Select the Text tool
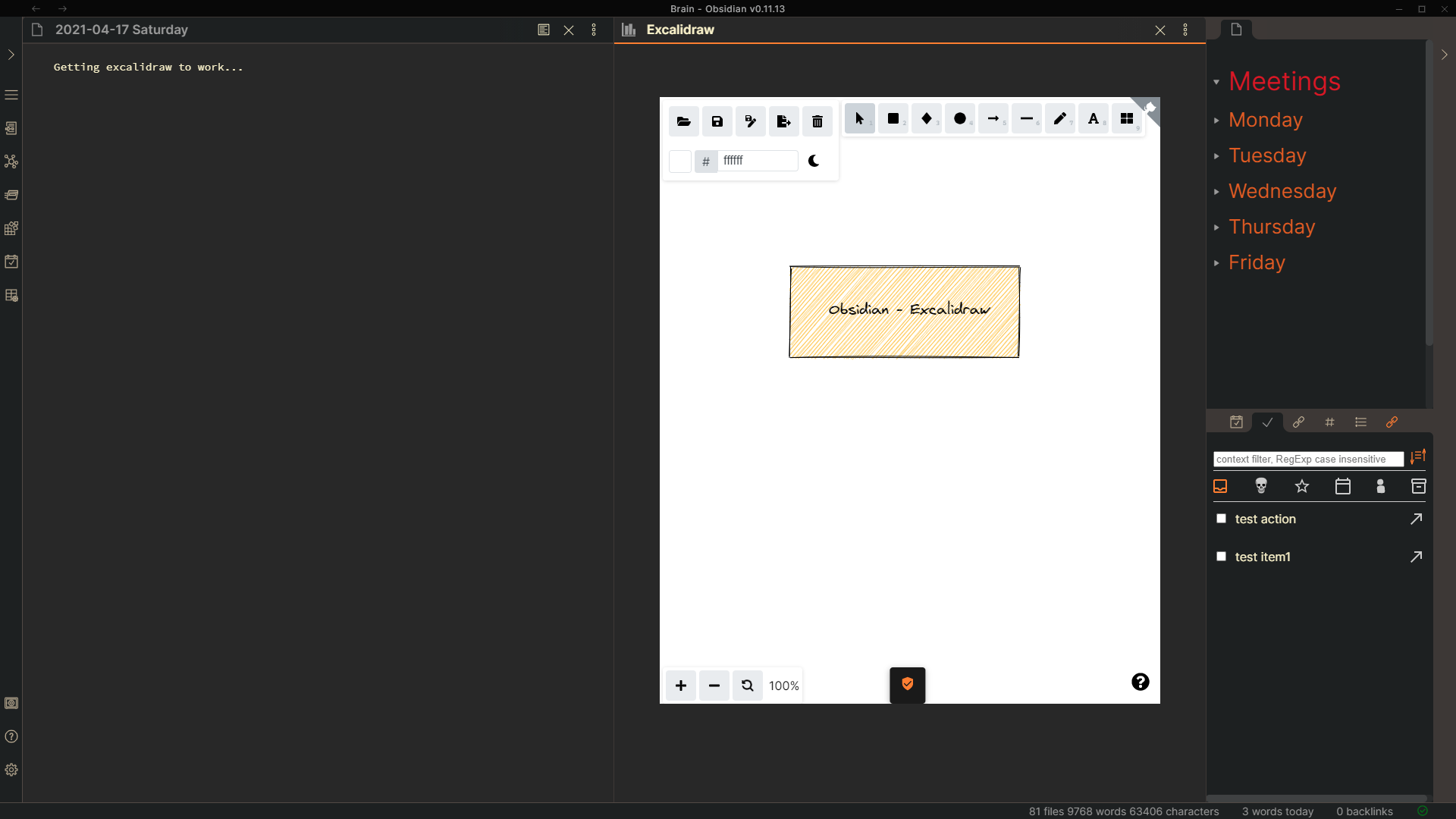This screenshot has width=1456, height=819. click(x=1094, y=119)
